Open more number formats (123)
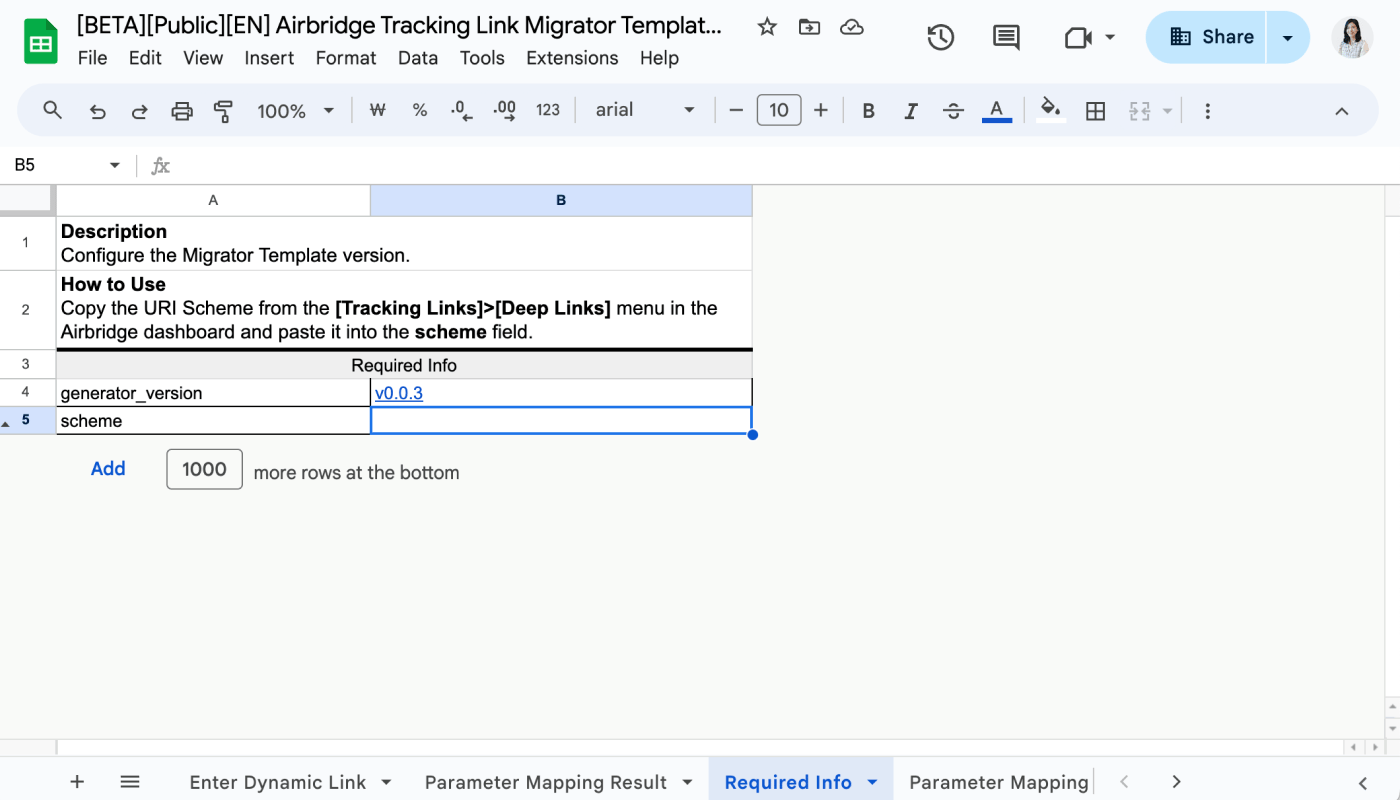 548,110
